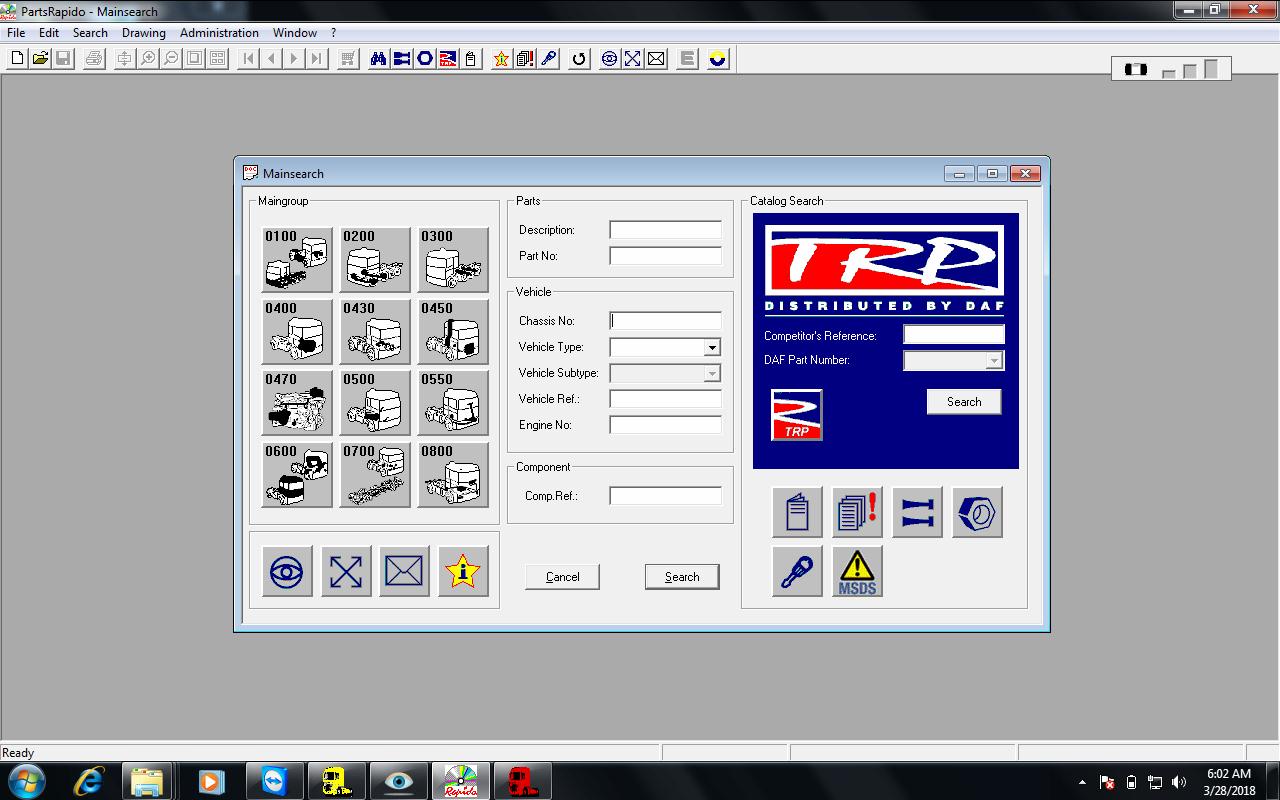Open the Edit menu
1280x800 pixels.
click(49, 32)
